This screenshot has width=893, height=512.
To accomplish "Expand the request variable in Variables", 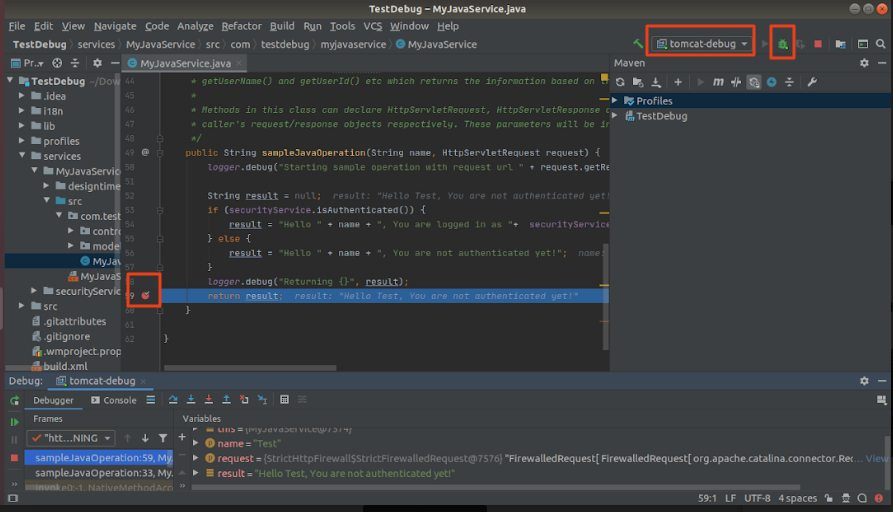I will coord(196,458).
